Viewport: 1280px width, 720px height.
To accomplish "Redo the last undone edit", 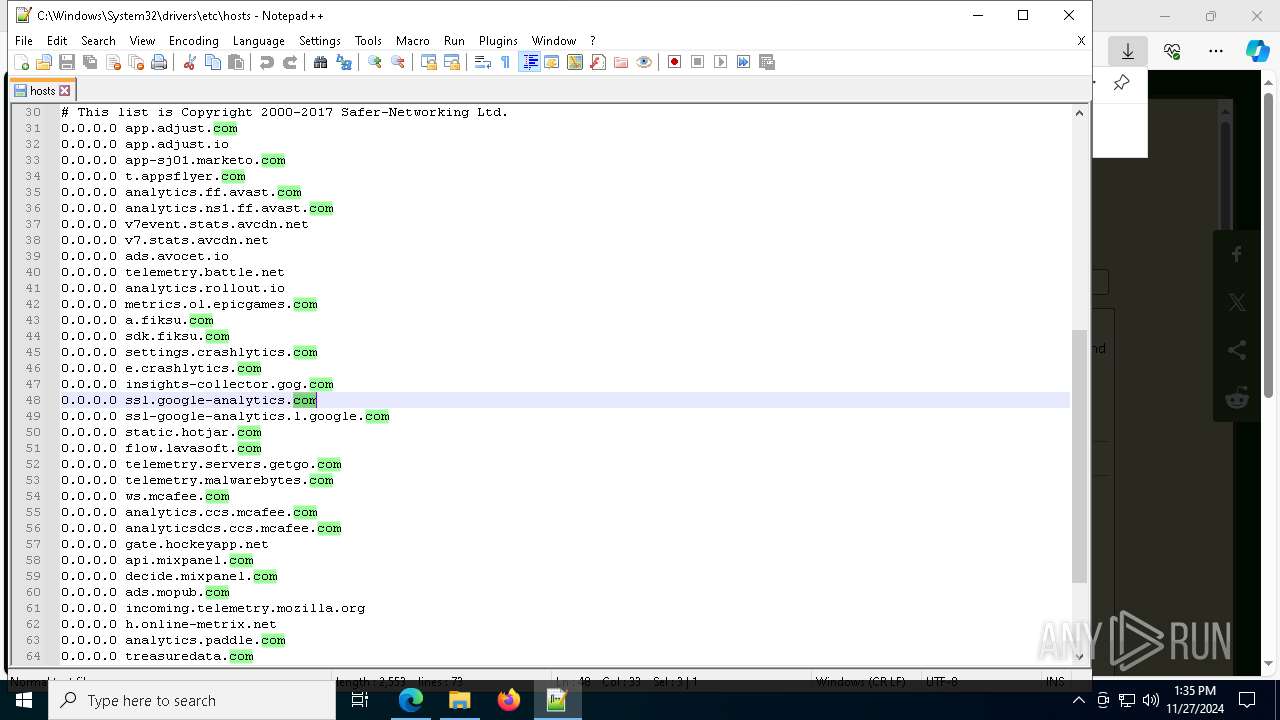I will pyautogui.click(x=290, y=62).
